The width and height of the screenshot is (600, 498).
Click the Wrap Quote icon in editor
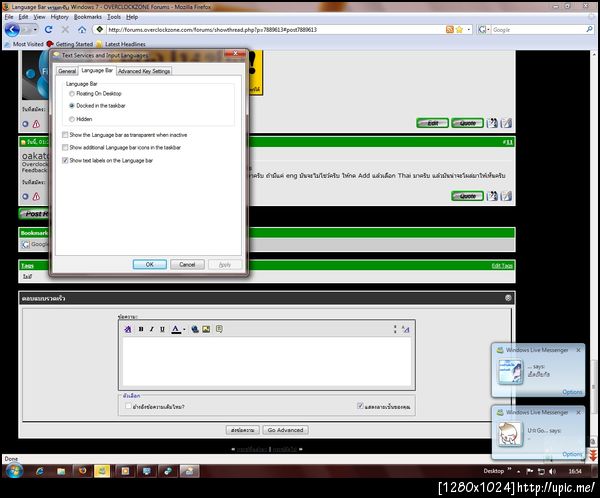[x=219, y=329]
